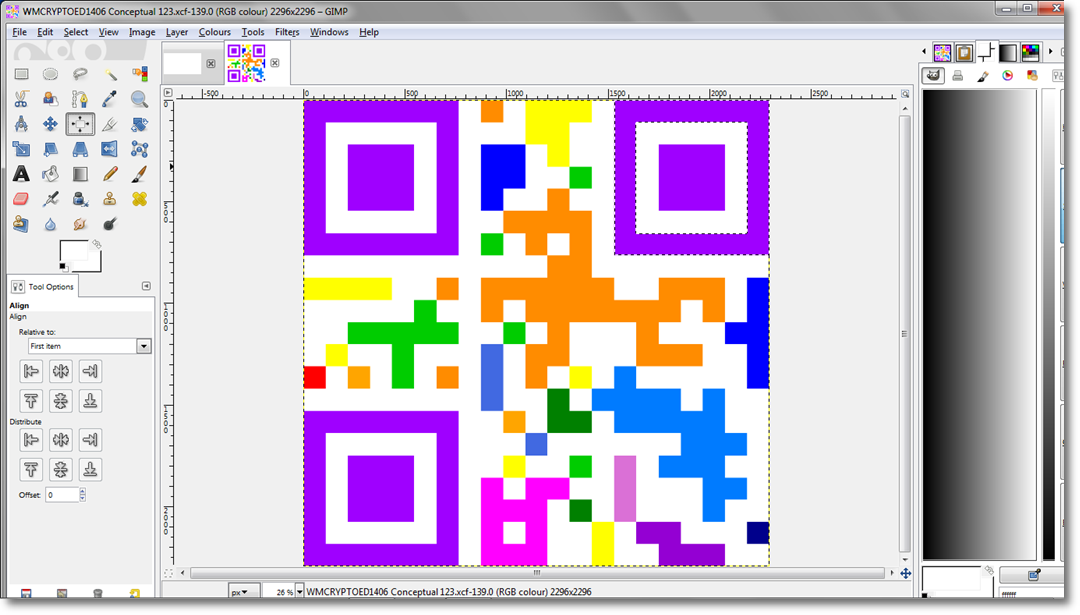Viewport: 1080px width, 615px height.
Task: Reset colours to default black and white
Action: point(63,267)
